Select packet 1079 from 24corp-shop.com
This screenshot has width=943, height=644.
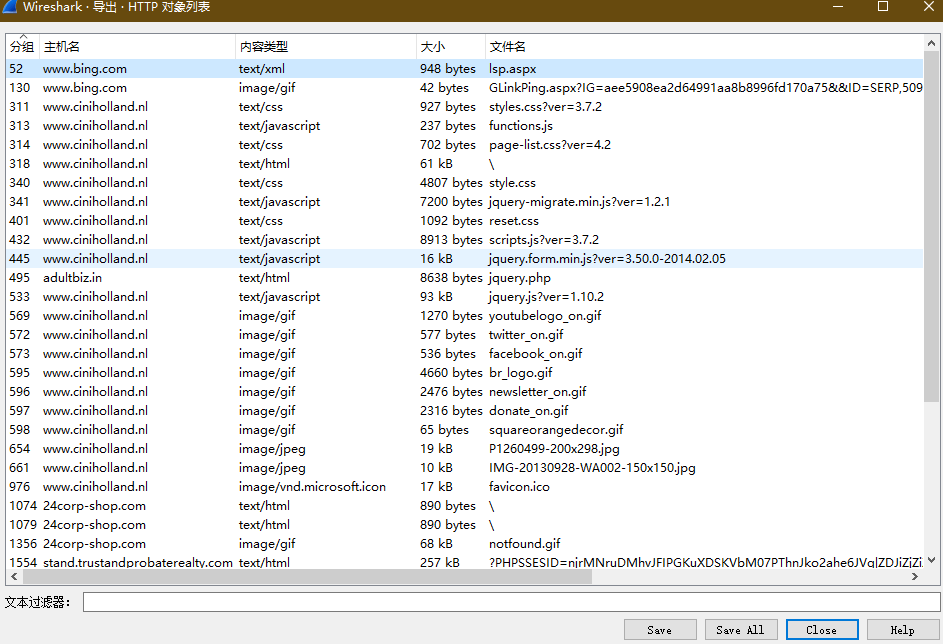tap(465, 525)
